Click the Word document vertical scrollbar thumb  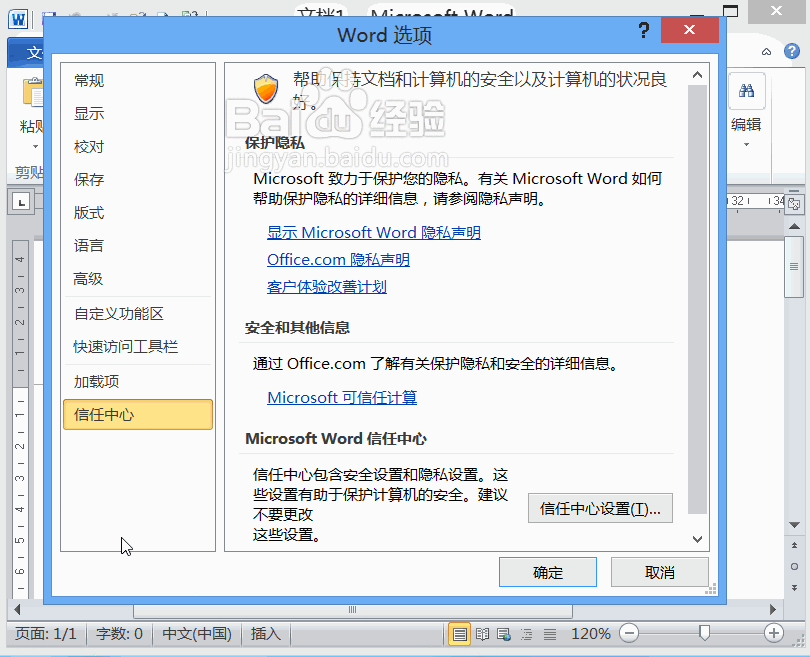pos(794,267)
